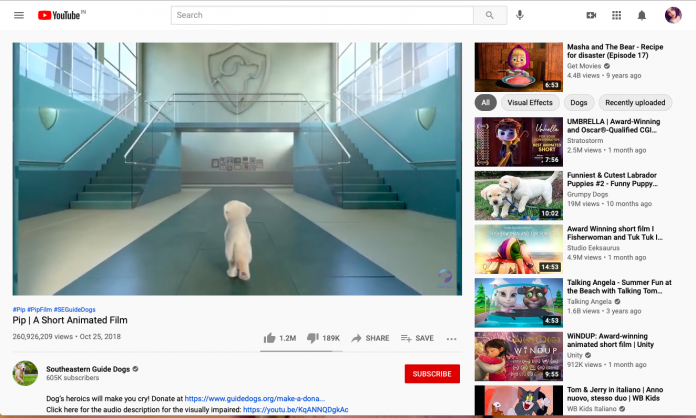Open Stratostorm channel name

pos(585,140)
